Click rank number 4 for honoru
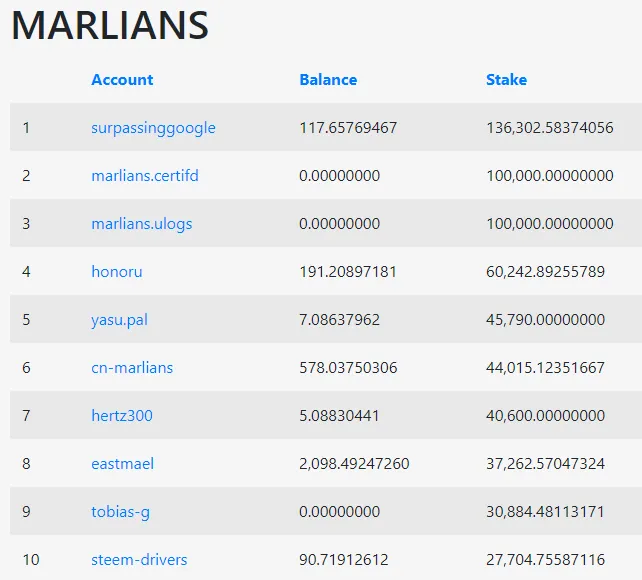This screenshot has height=580, width=642. 26,271
